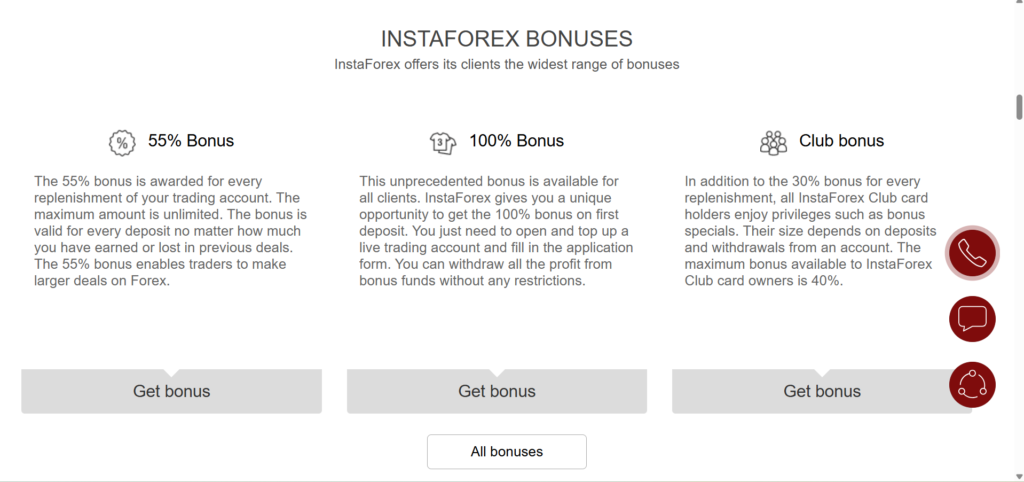Select the 100% Bonus heading
This screenshot has height=482, width=1024.
click(x=516, y=141)
